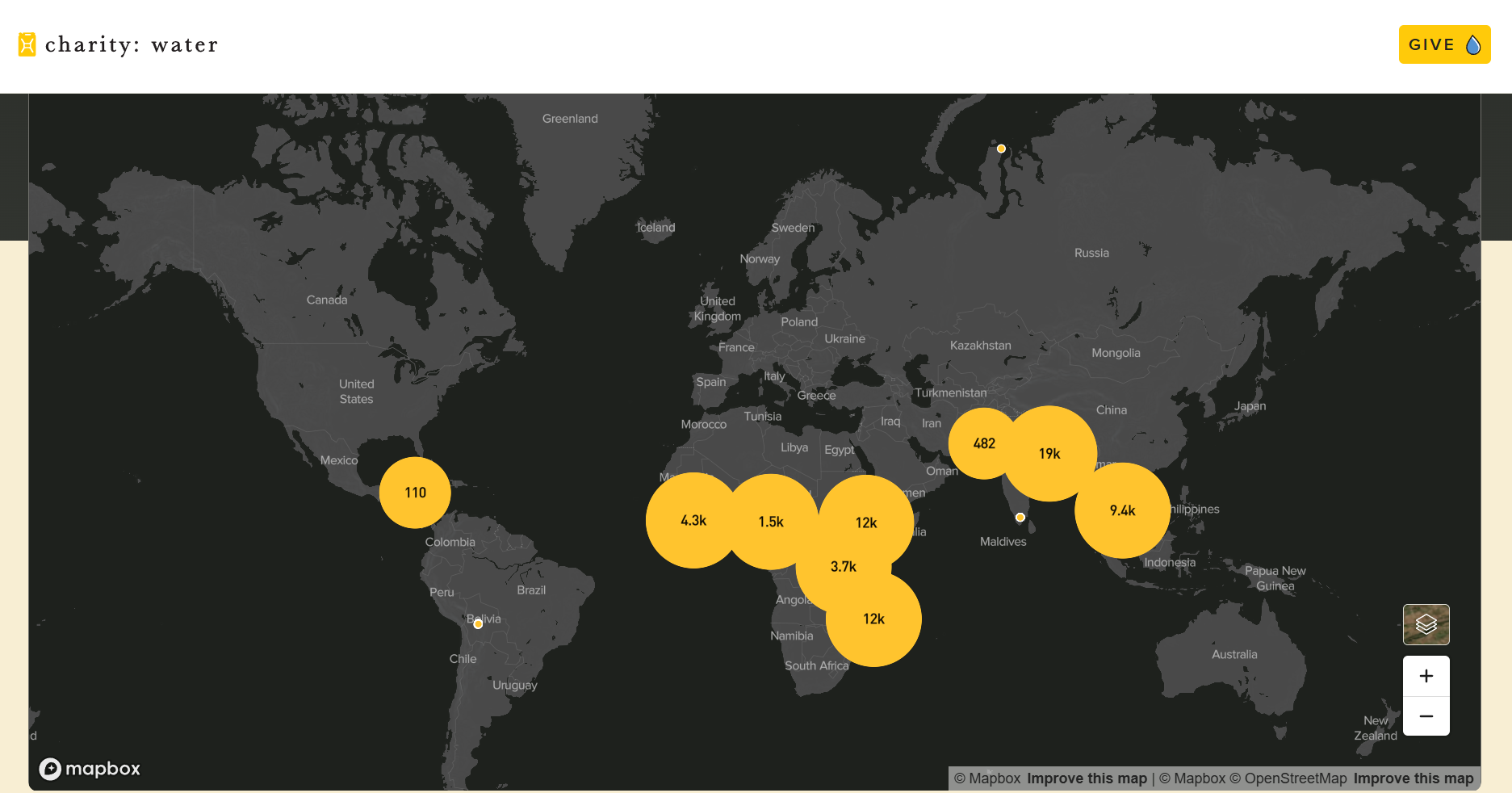Expand the 4.3k cluster in West Africa
Screen dimensions: 1512x793
(x=694, y=521)
